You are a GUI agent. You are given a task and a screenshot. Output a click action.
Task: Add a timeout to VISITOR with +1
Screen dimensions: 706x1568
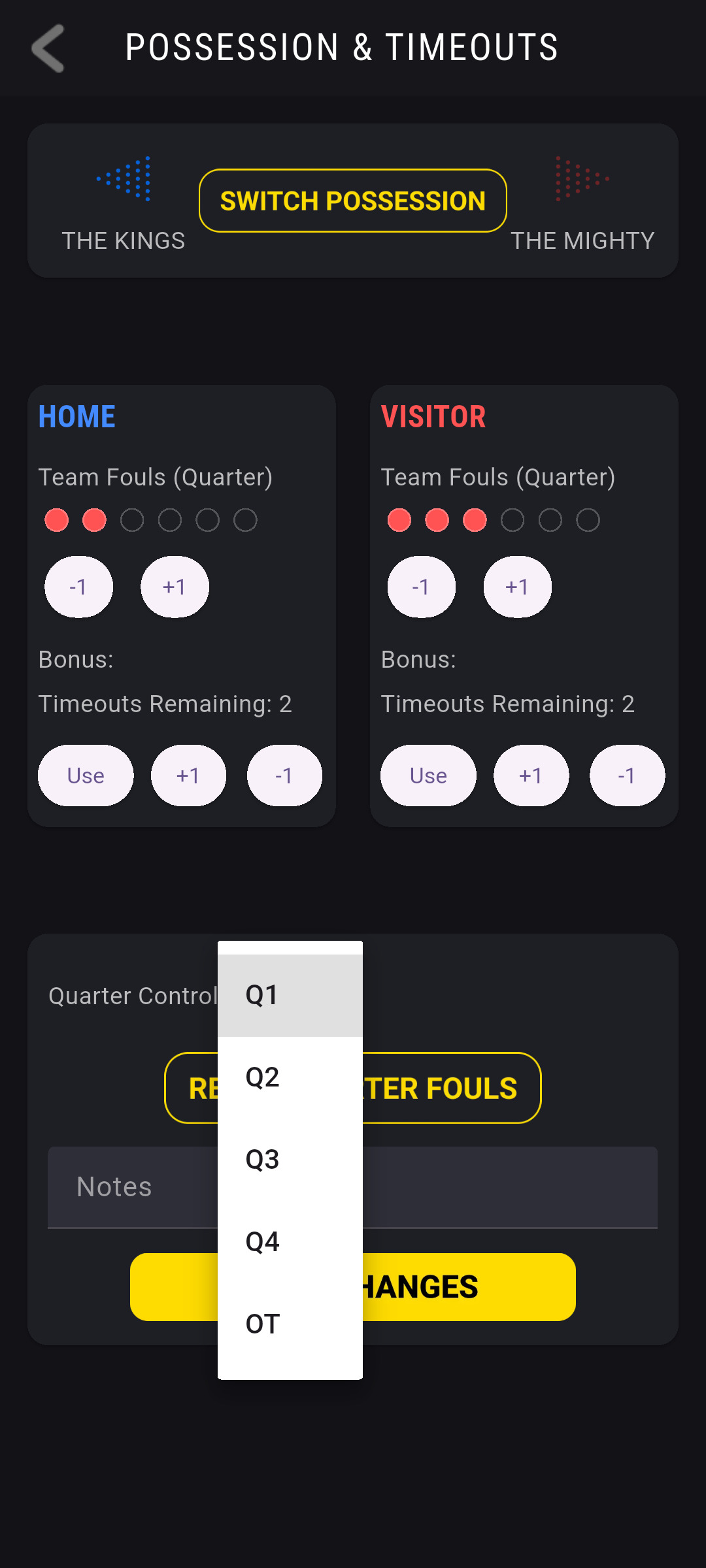[x=531, y=776]
